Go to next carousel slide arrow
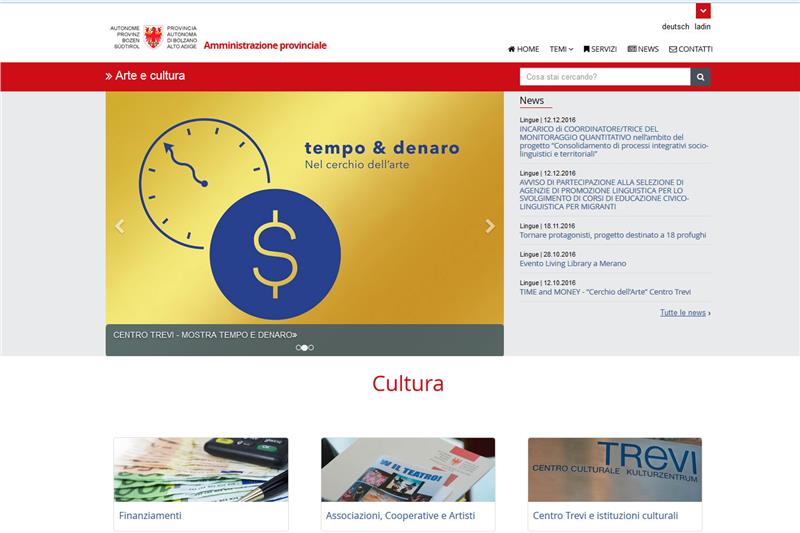 (490, 226)
